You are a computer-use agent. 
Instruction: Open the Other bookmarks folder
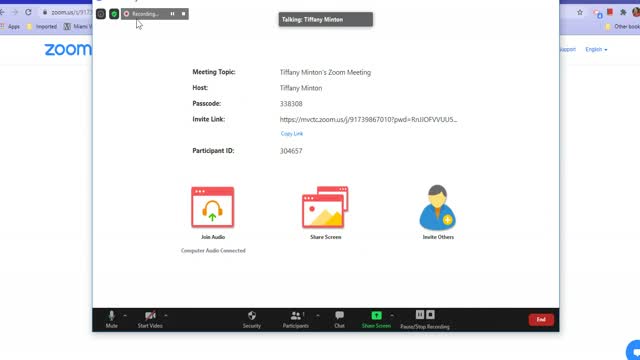pyautogui.click(x=622, y=27)
